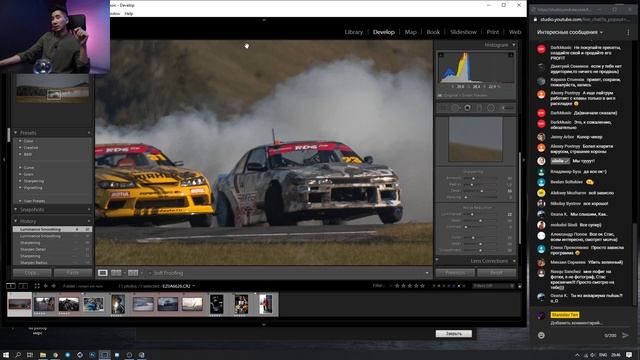
Task: Click the Copy button
Action: point(32,272)
